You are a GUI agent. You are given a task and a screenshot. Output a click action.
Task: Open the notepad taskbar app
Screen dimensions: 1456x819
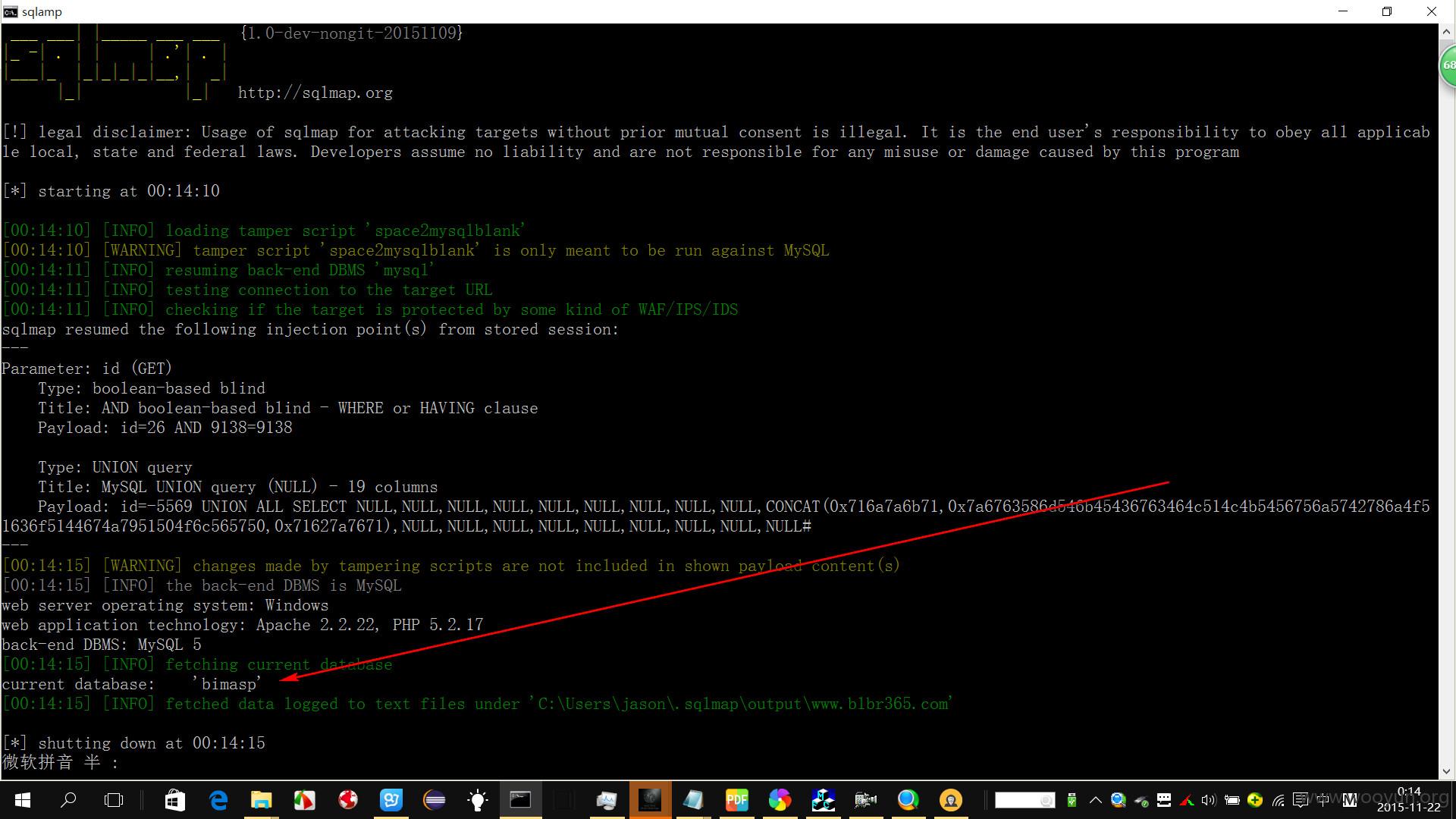pyautogui.click(x=693, y=800)
